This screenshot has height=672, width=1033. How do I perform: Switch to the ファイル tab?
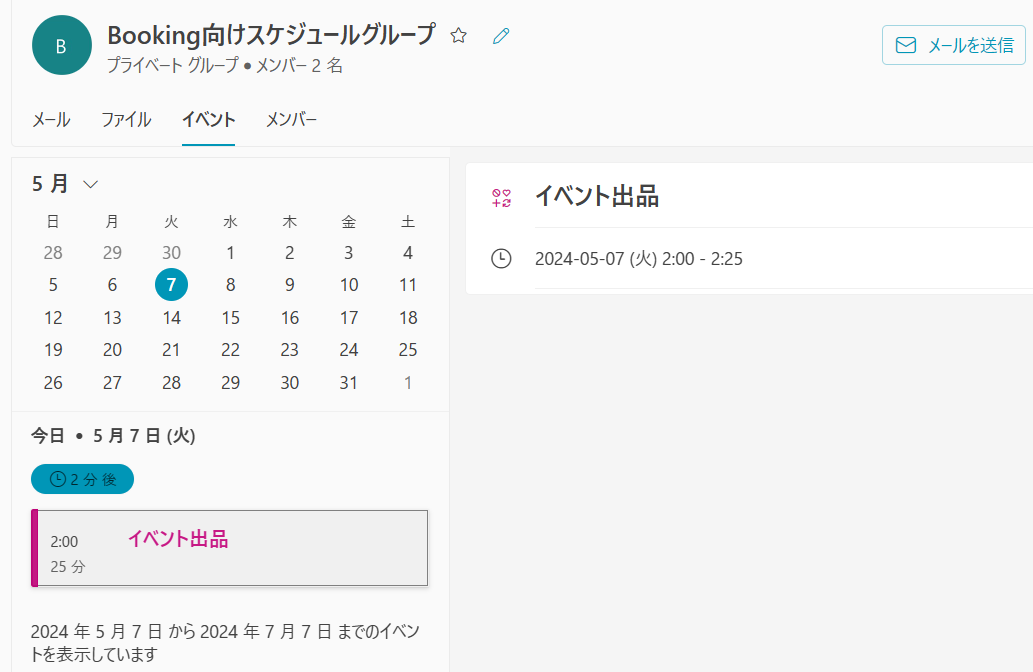126,120
